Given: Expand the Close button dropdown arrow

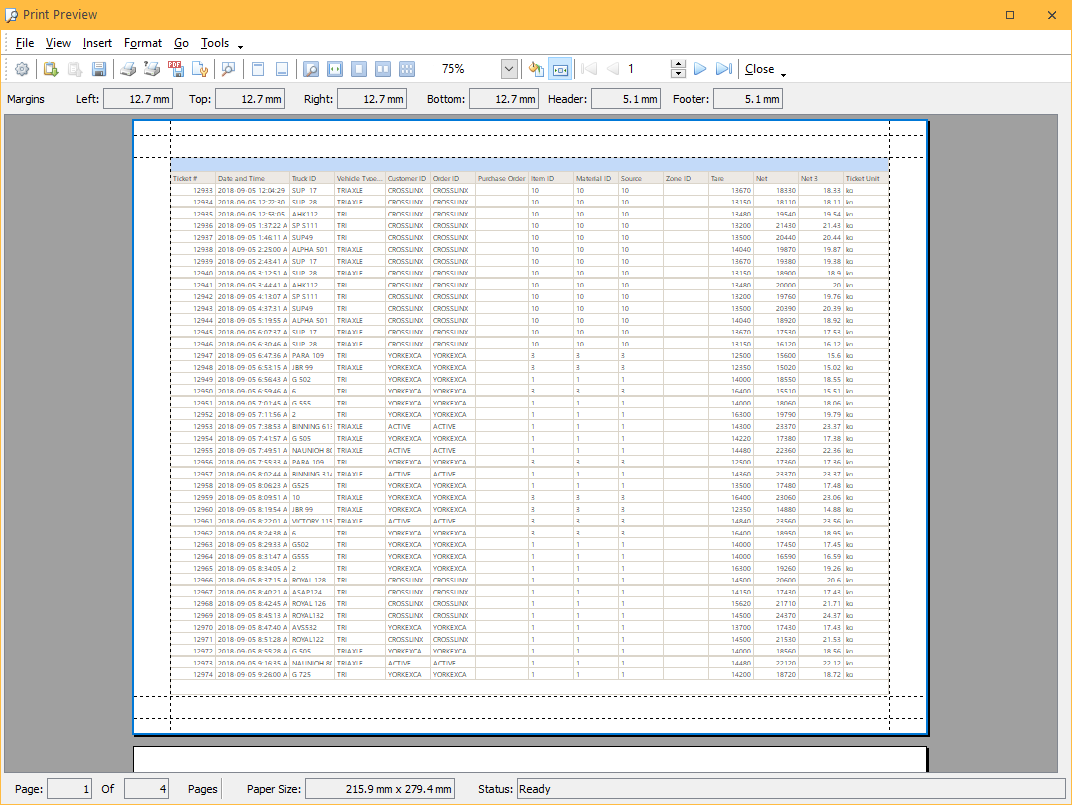Looking at the screenshot, I should pyautogui.click(x=783, y=73).
